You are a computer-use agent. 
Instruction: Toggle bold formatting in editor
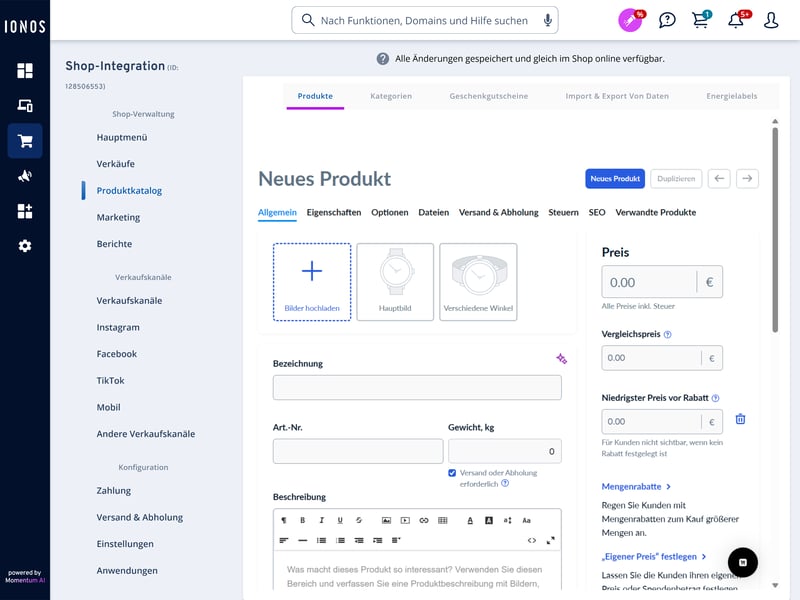pyautogui.click(x=302, y=520)
